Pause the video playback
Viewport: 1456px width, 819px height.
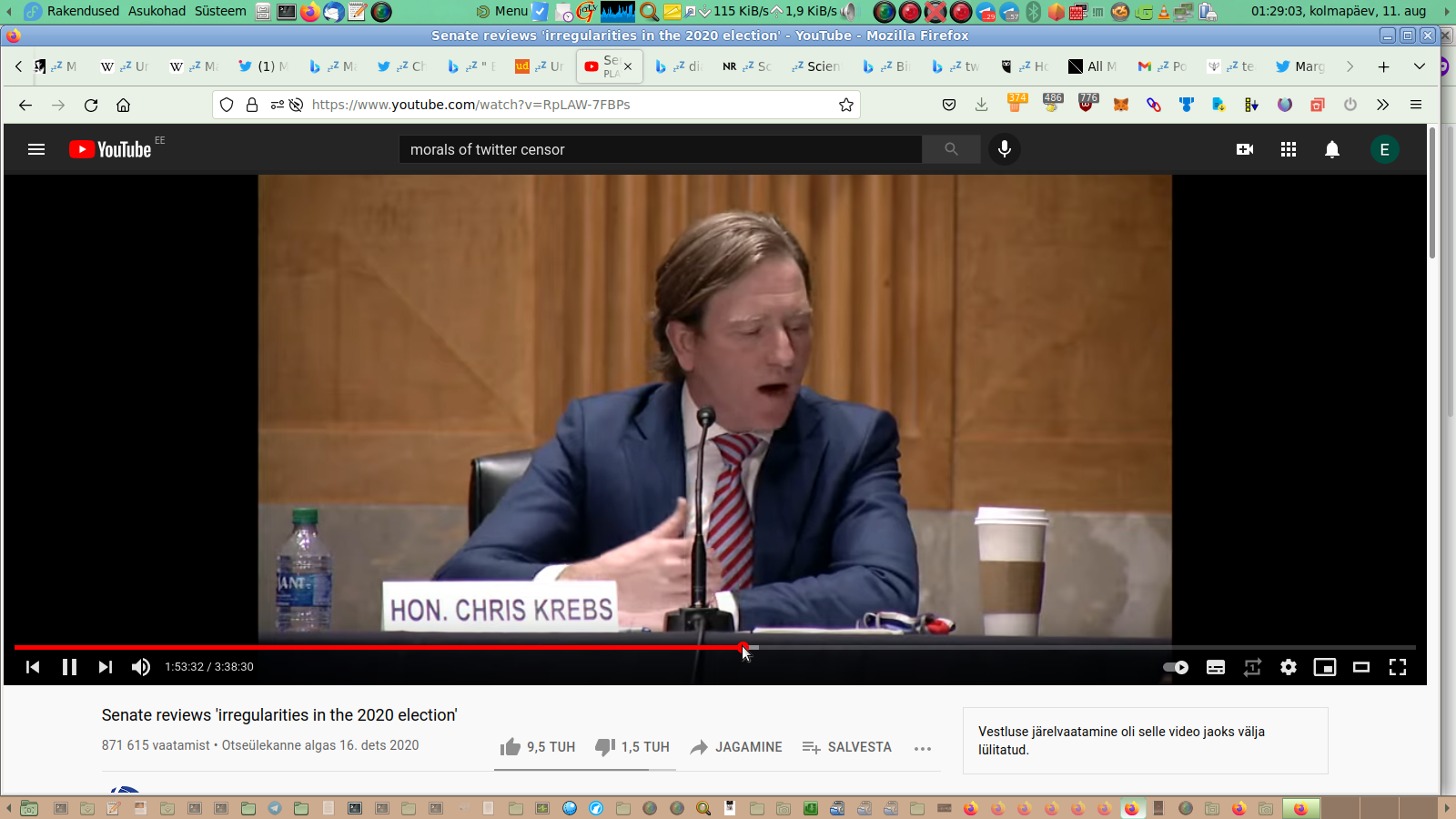[x=69, y=667]
